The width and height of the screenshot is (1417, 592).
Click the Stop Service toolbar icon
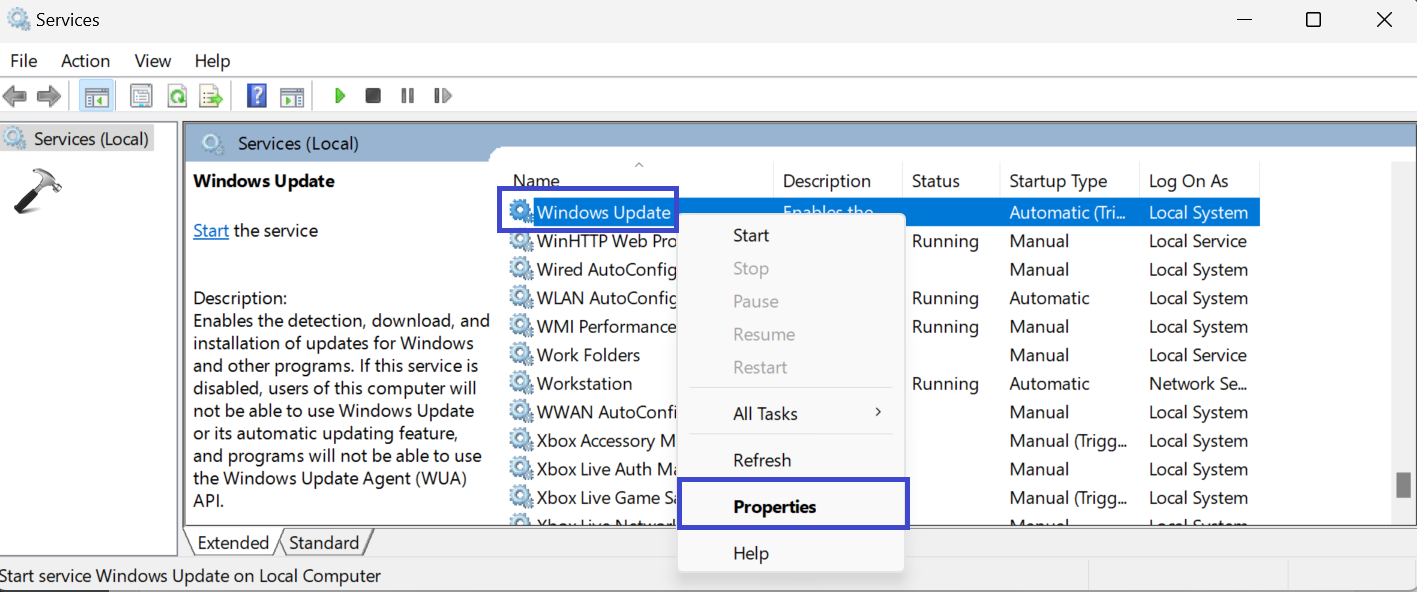pyautogui.click(x=373, y=96)
